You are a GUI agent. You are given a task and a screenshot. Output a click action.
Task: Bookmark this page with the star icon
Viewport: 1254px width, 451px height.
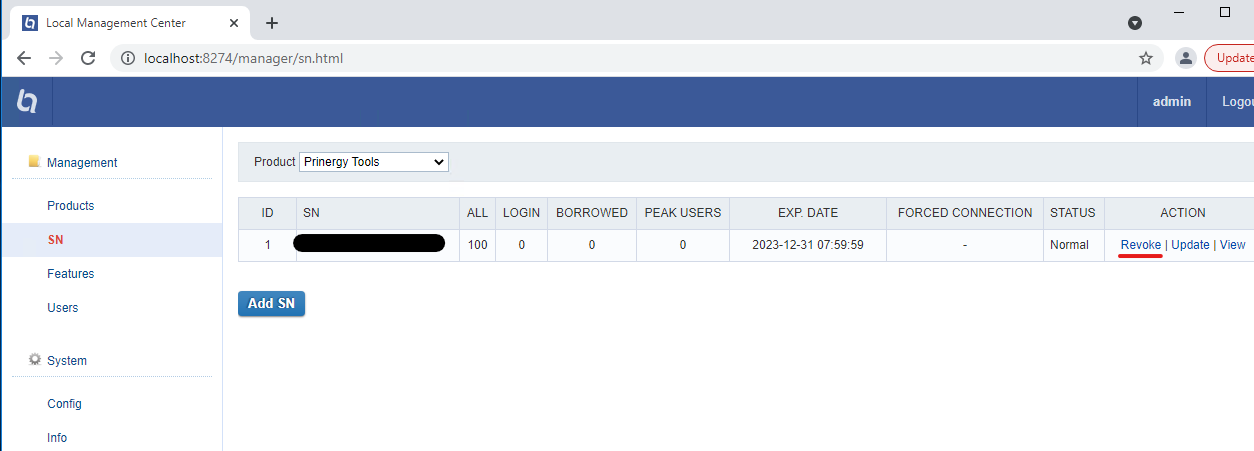pyautogui.click(x=1146, y=58)
